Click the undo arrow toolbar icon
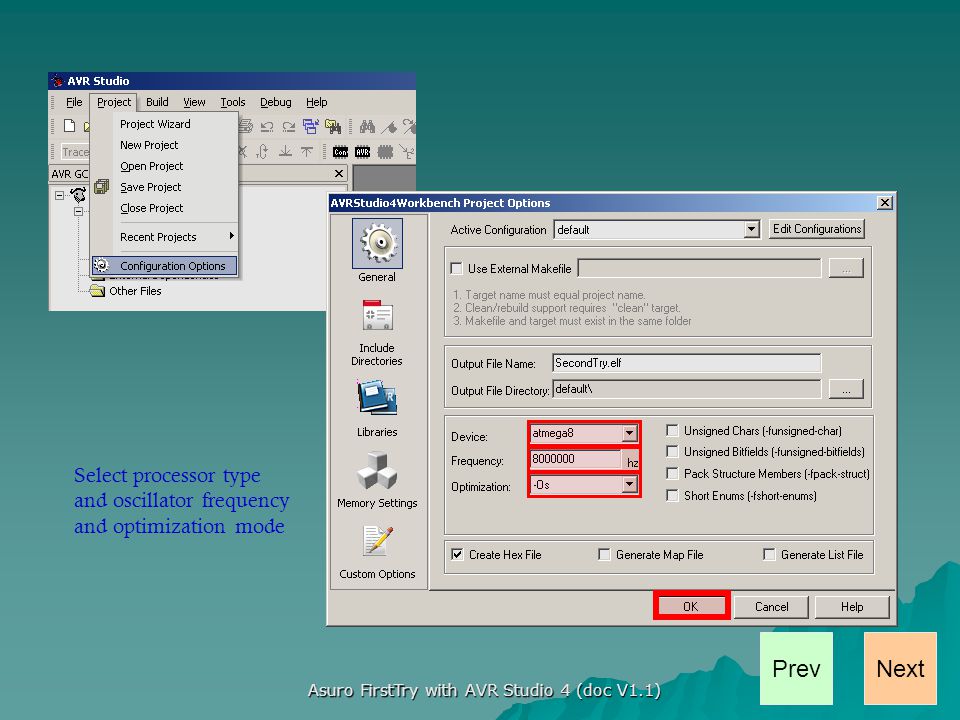The width and height of the screenshot is (960, 720). [x=267, y=127]
